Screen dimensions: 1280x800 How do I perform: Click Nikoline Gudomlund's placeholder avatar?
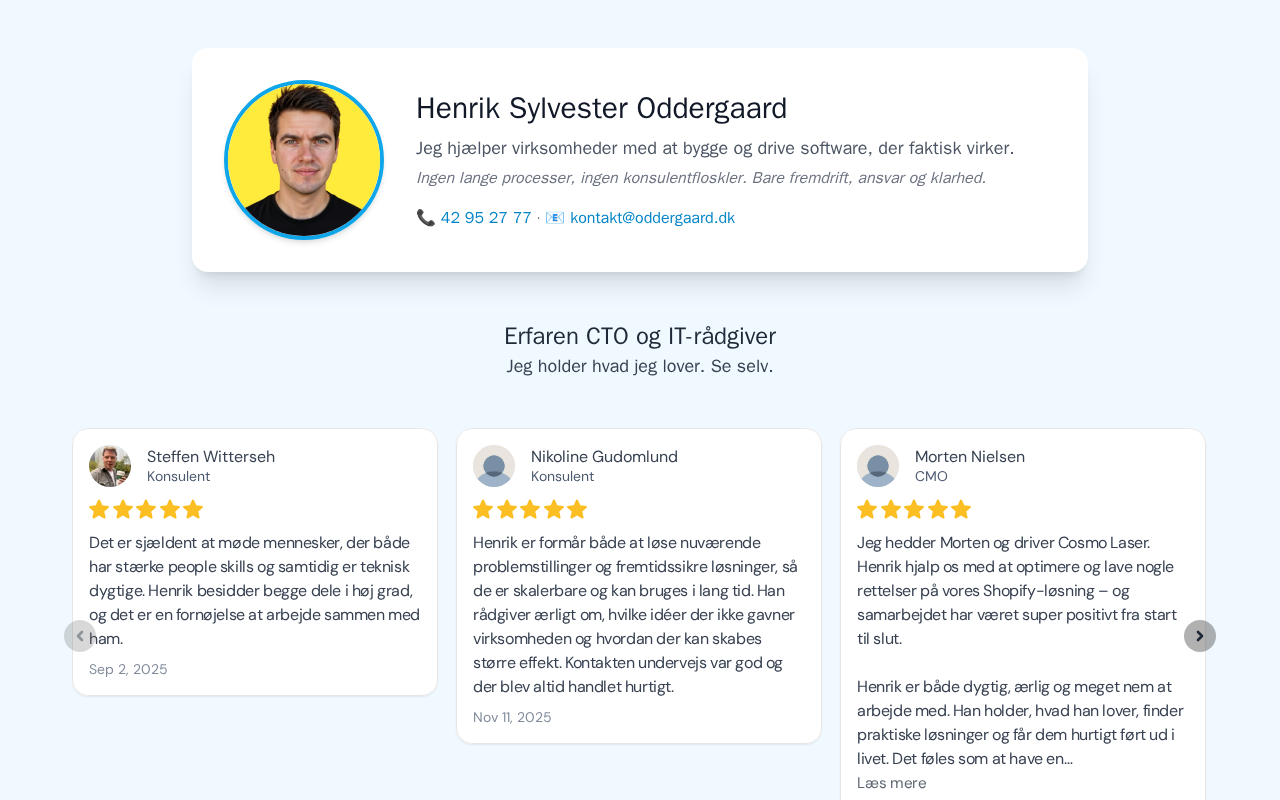[494, 466]
